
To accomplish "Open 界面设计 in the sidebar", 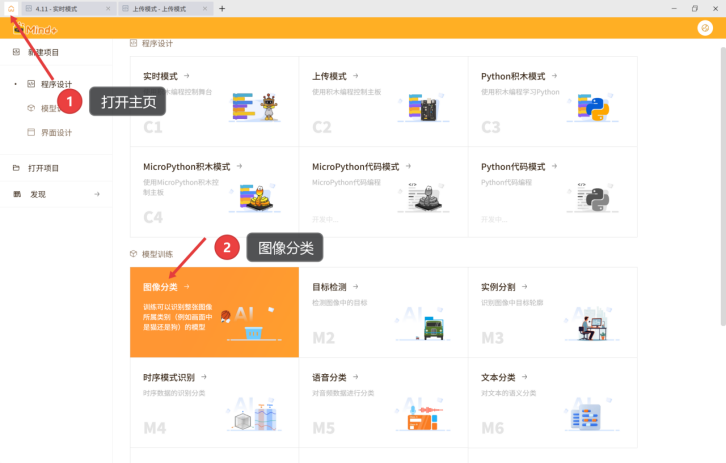I will click(55, 132).
